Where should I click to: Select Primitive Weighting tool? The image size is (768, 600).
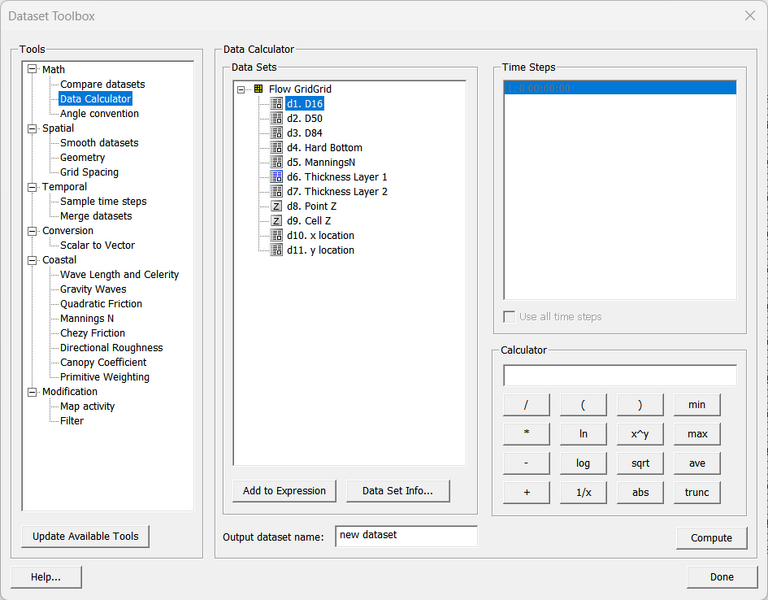105,377
